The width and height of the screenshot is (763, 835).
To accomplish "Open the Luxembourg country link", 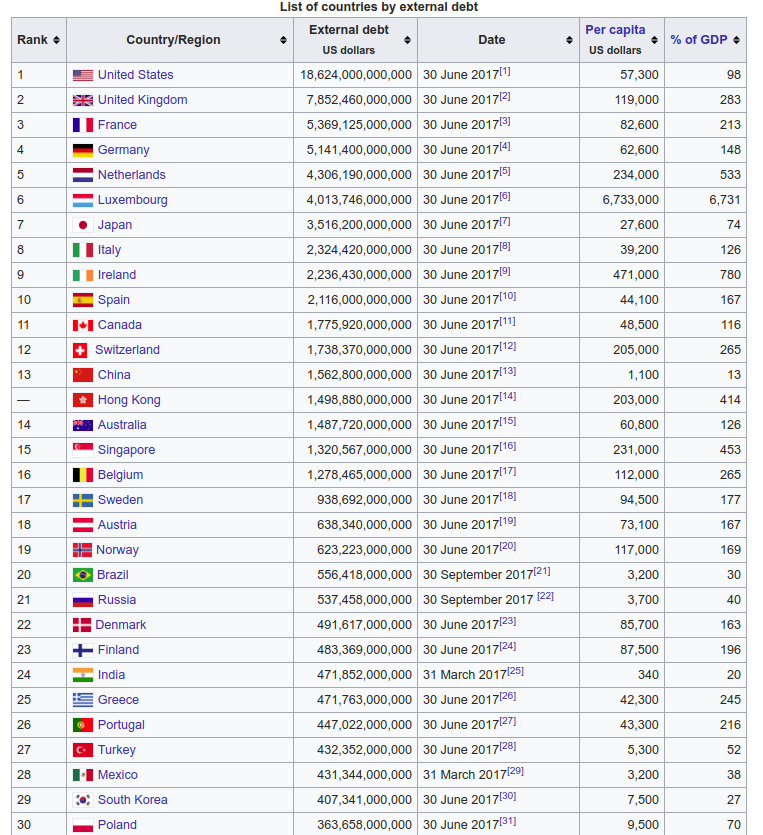I will tap(132, 200).
